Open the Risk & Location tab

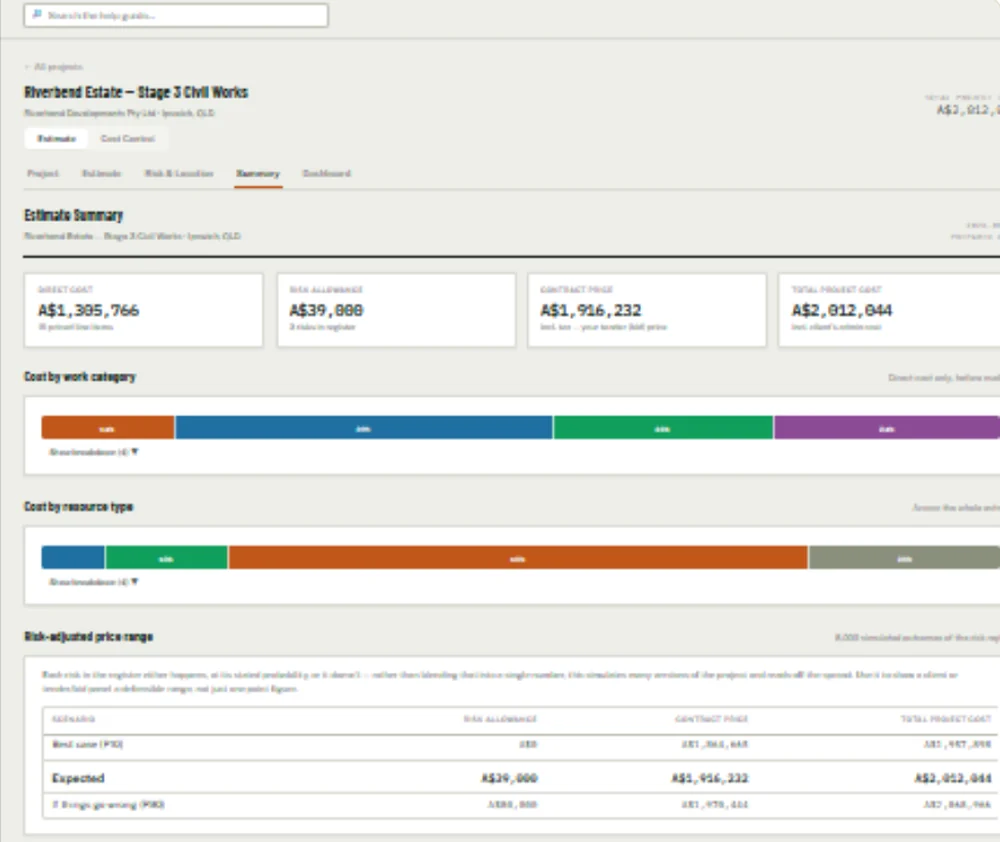tap(179, 174)
